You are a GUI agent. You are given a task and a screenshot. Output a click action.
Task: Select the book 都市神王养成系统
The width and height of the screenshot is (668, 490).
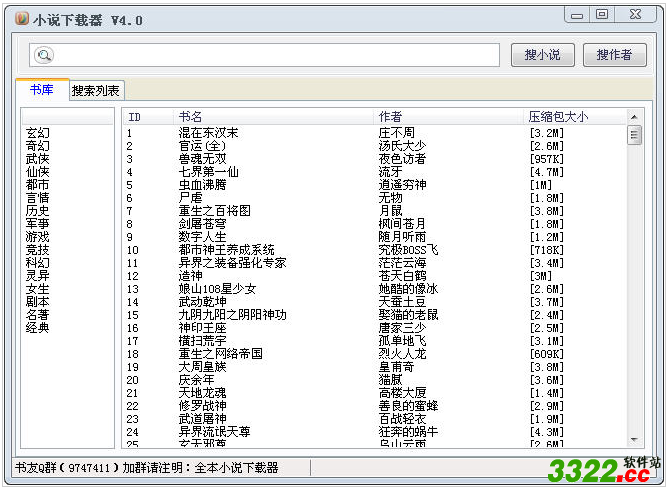[x=226, y=250]
